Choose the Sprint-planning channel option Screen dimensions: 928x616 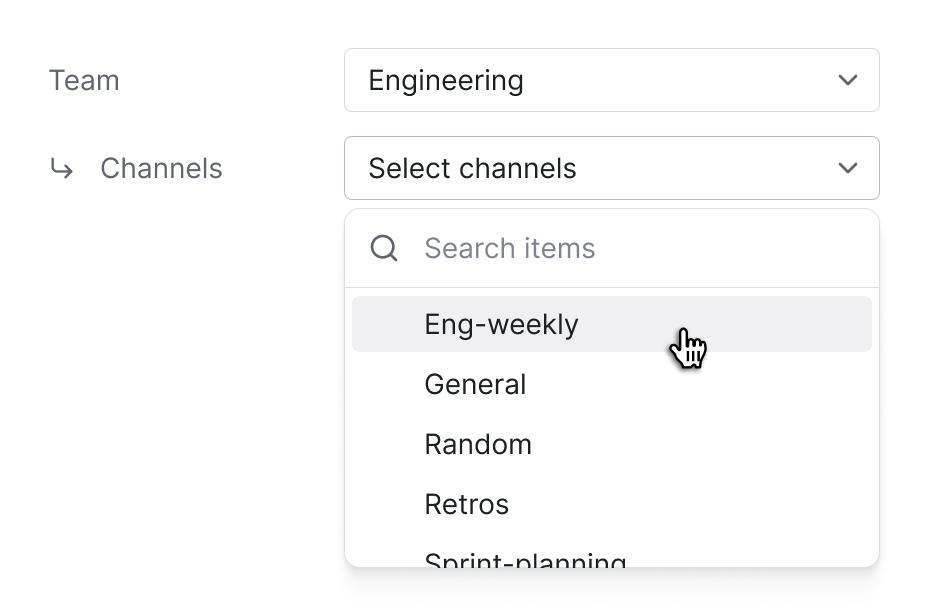525,559
